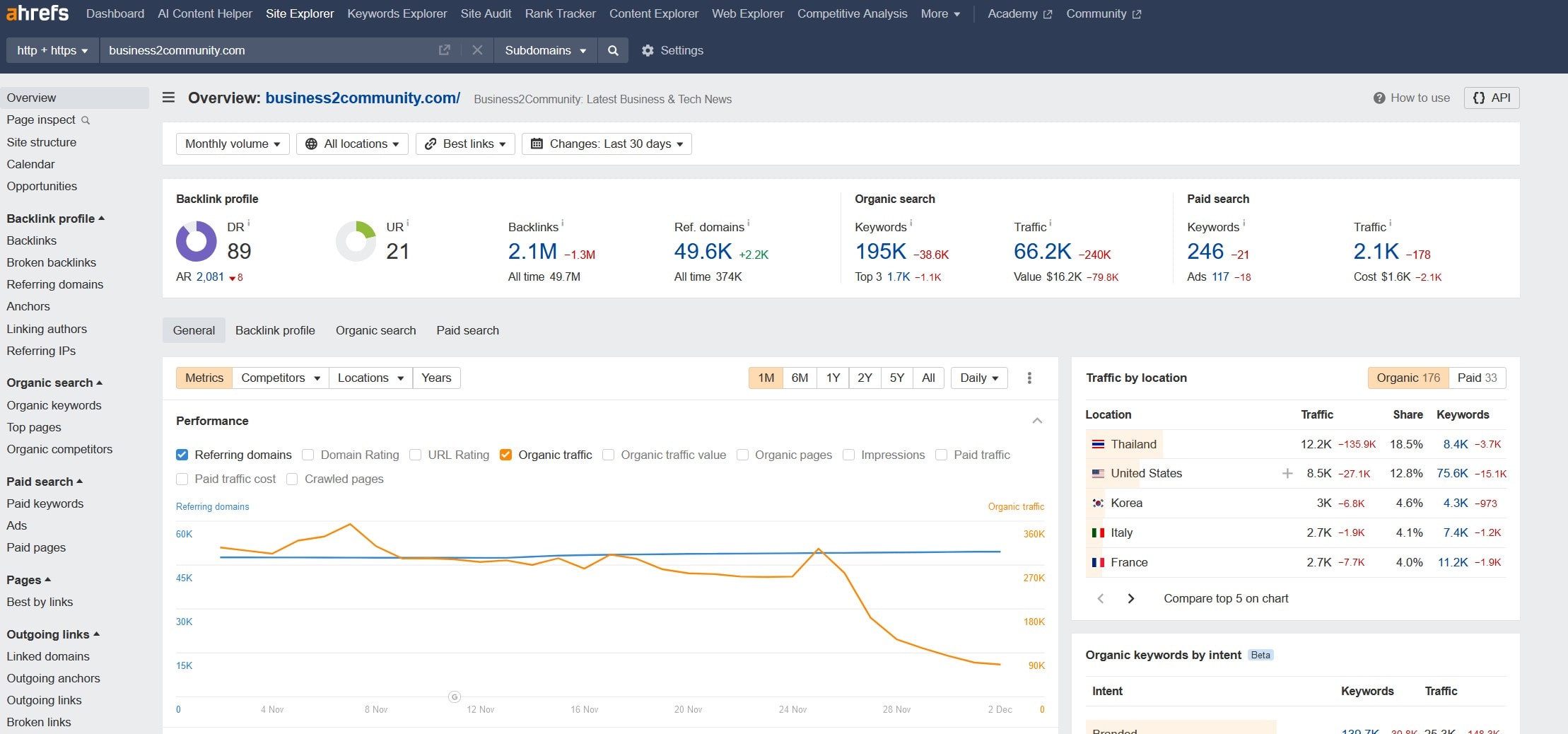This screenshot has width=1568, height=734.
Task: Select the Paid 33 traffic toggle
Action: [x=1477, y=378]
